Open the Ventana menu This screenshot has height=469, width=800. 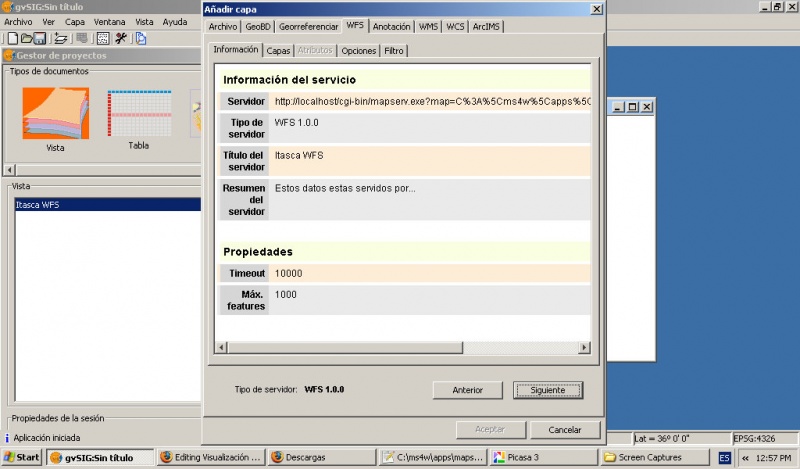[110, 21]
